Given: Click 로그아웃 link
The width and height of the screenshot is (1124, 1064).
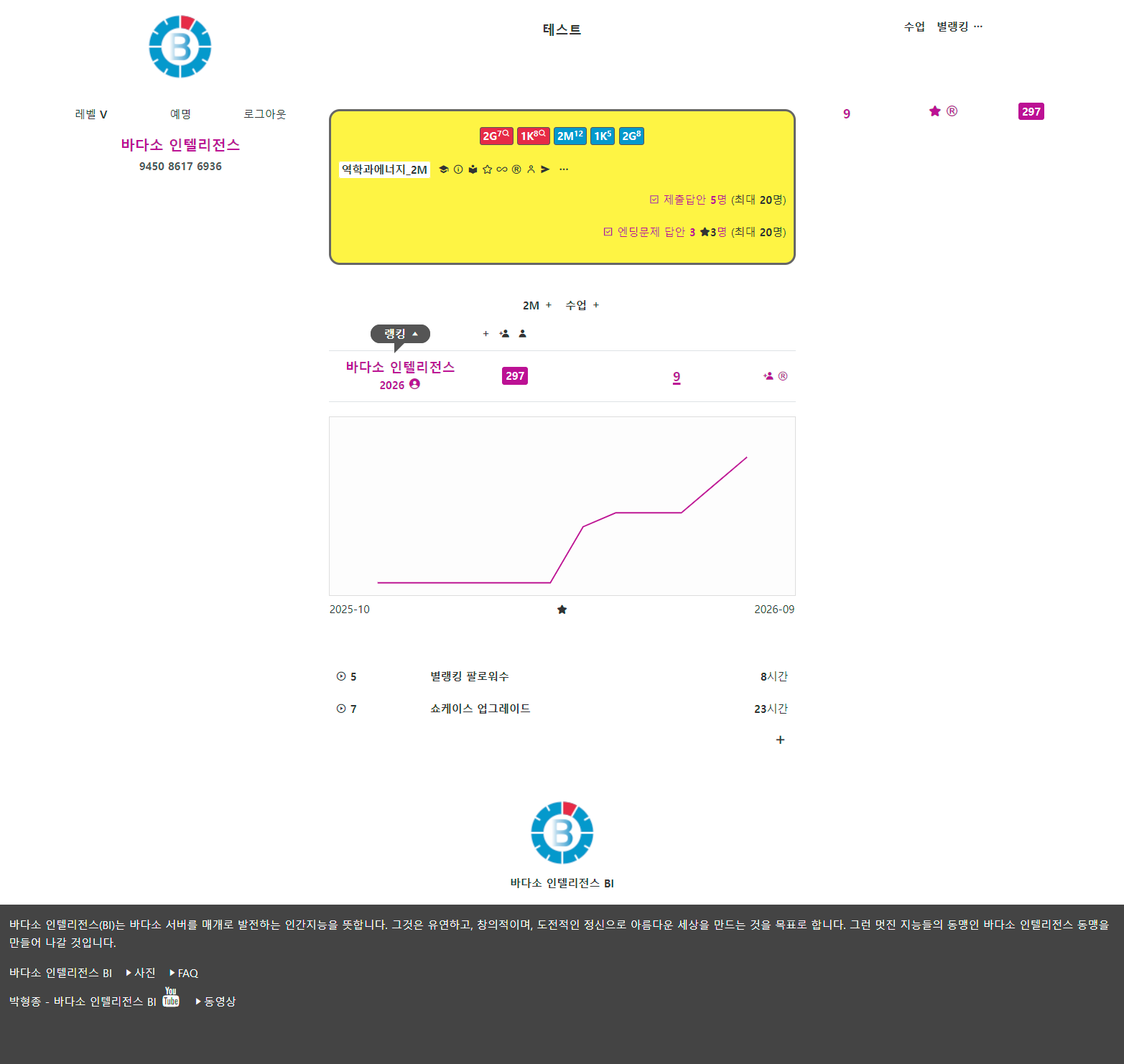Looking at the screenshot, I should point(264,114).
